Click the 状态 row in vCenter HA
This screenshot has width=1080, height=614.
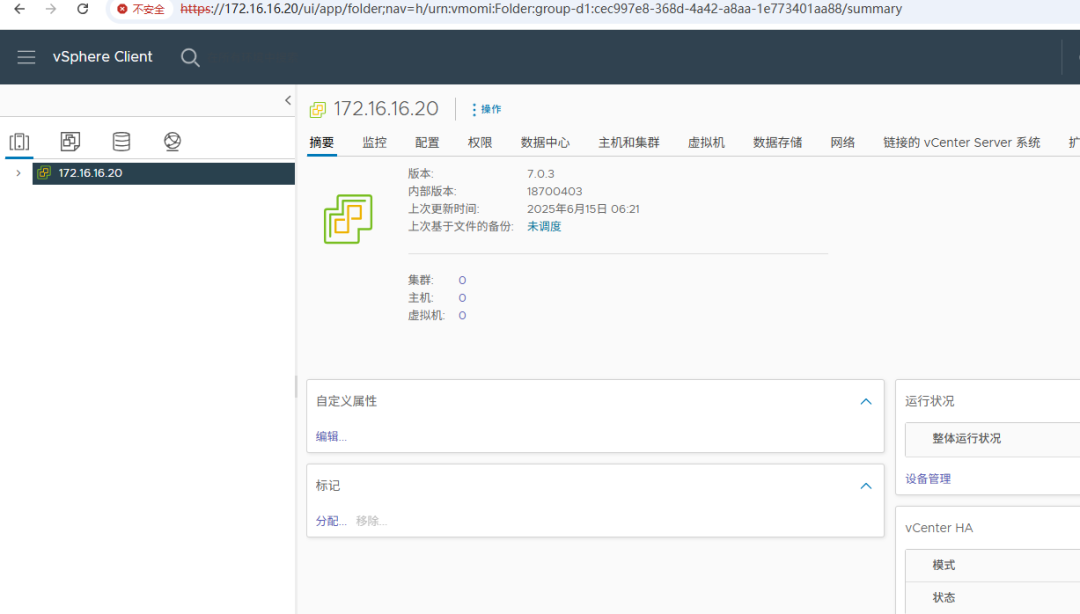[993, 598]
